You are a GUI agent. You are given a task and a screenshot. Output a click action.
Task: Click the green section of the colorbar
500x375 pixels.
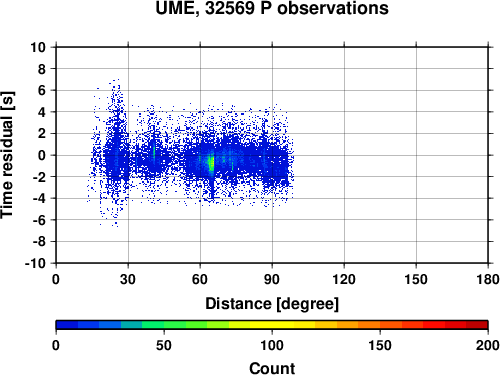click(175, 325)
